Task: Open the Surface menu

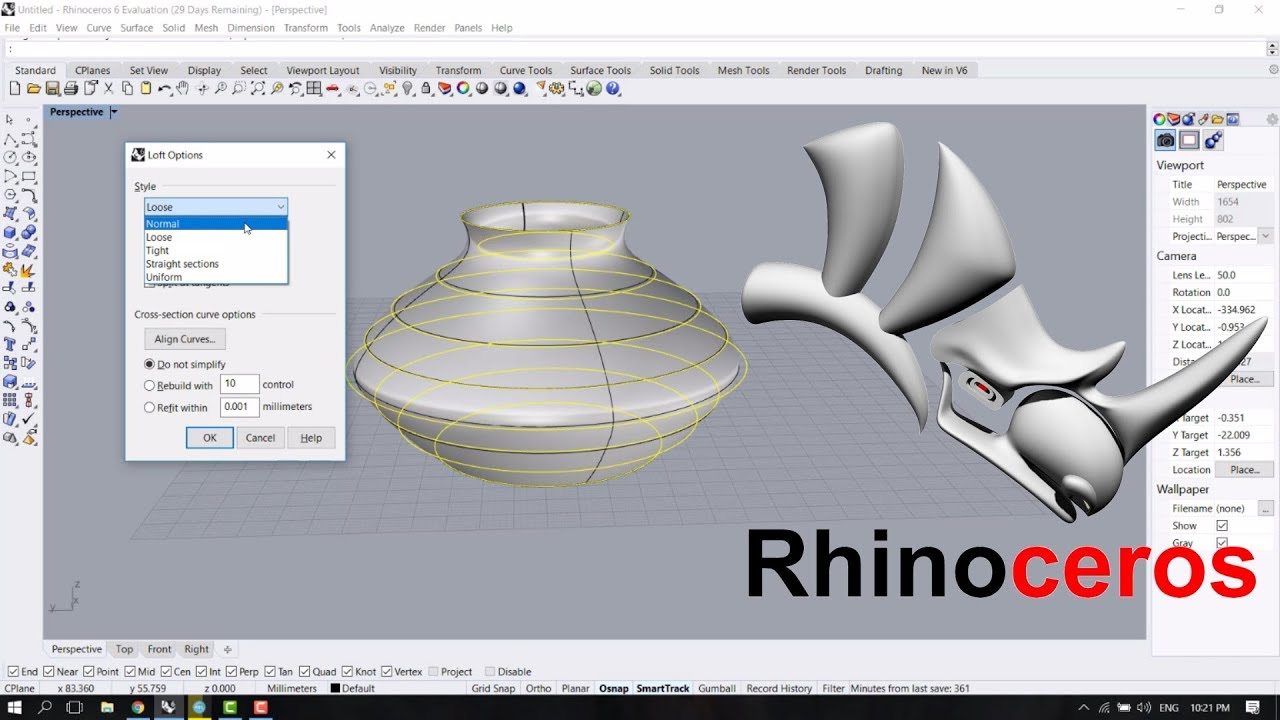Action: (x=137, y=28)
